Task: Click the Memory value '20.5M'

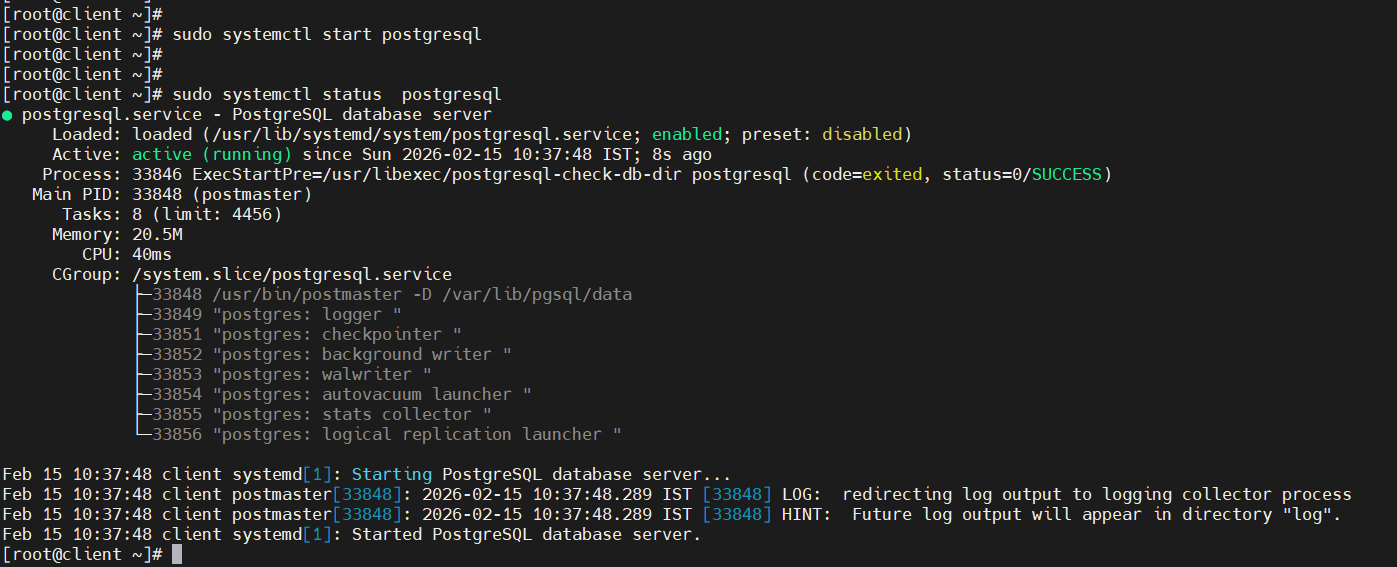Action: point(157,234)
